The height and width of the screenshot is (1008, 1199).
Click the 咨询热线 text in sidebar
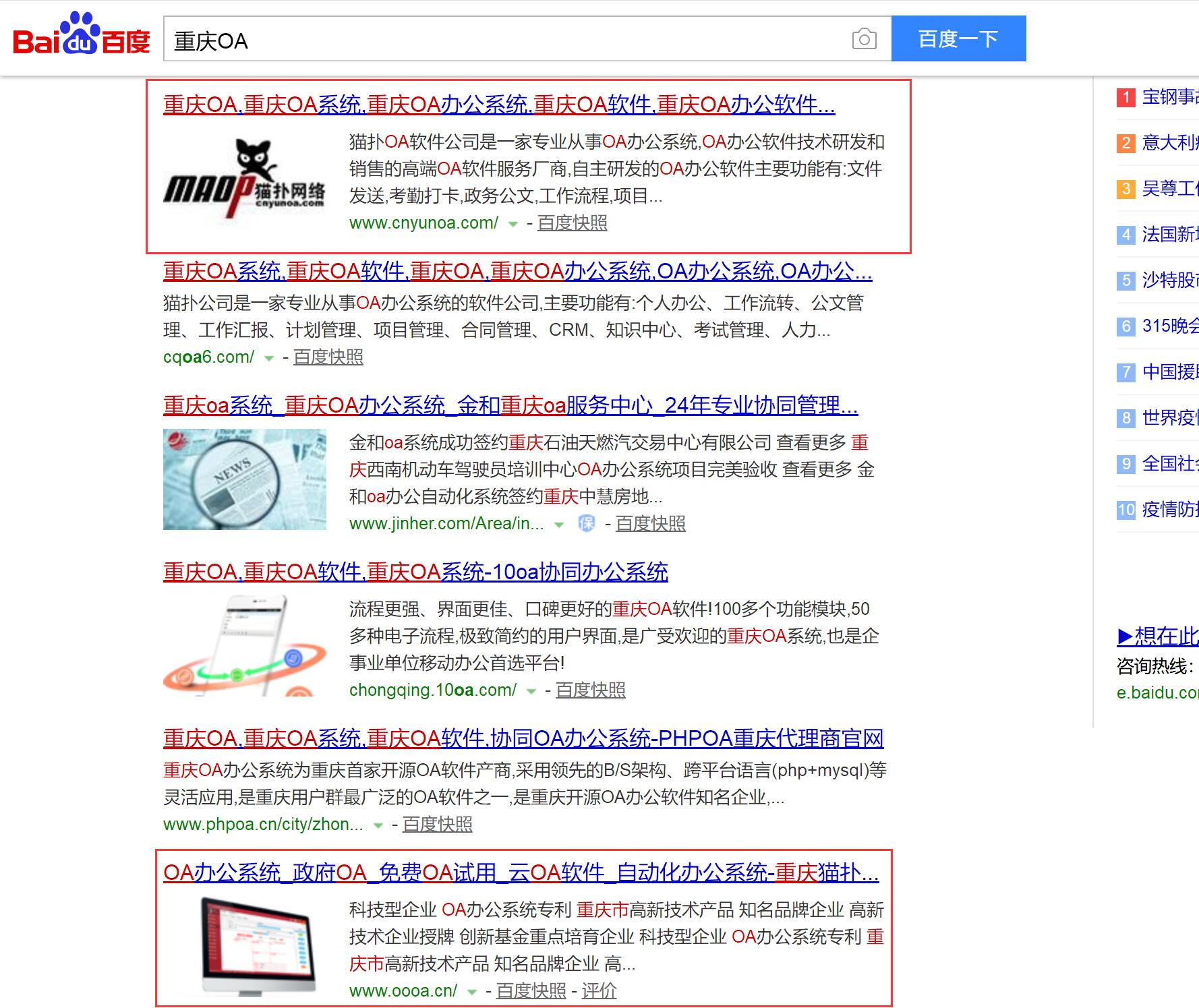pos(1155,667)
